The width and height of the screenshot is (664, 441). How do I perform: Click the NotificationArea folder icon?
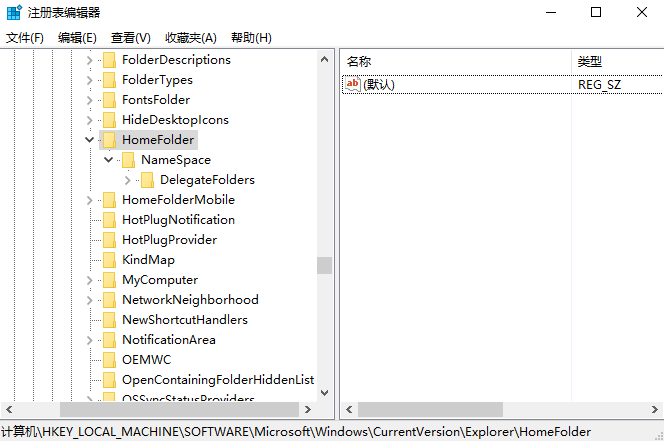[x=109, y=339]
